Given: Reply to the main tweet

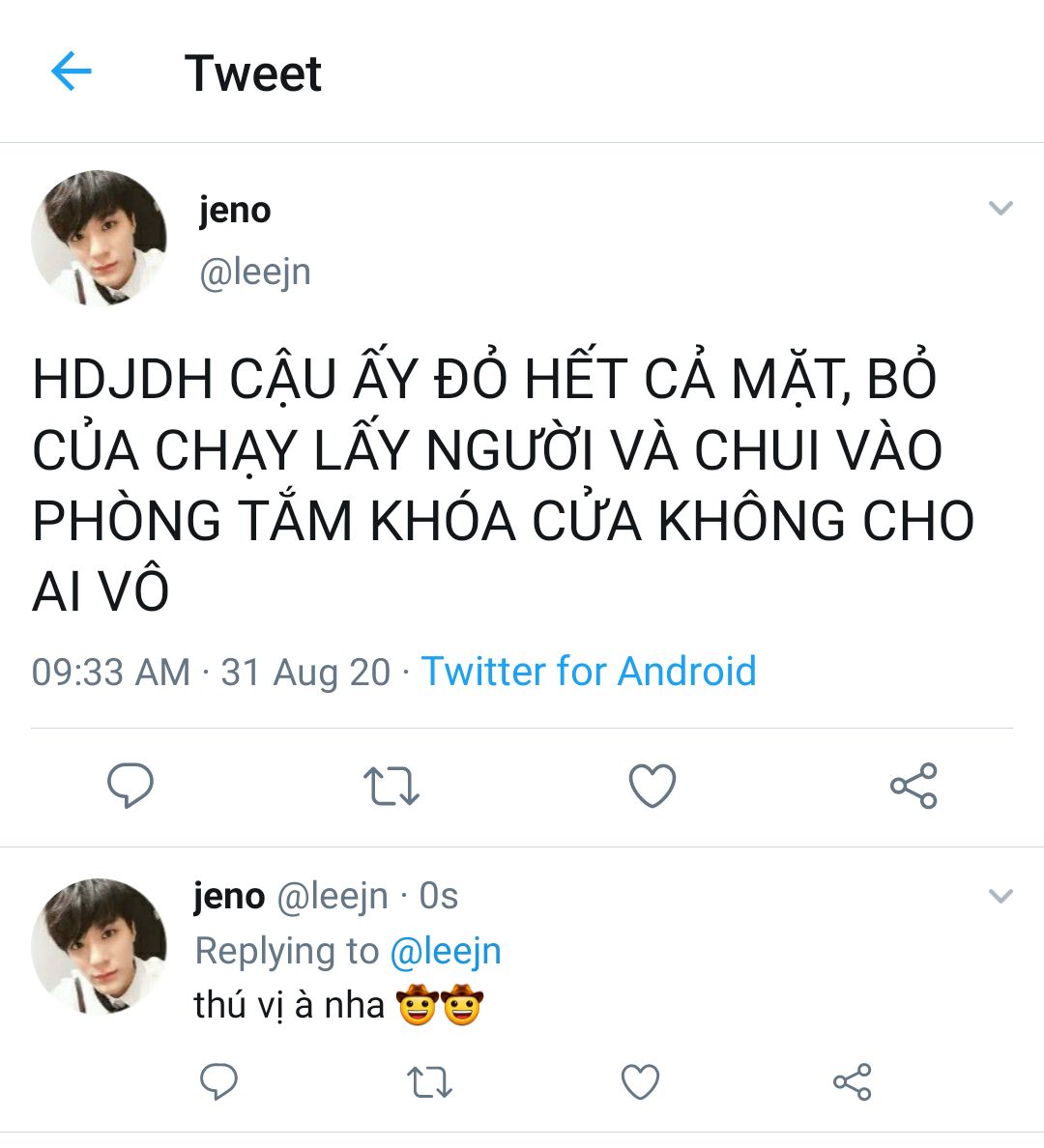Looking at the screenshot, I should [130, 786].
